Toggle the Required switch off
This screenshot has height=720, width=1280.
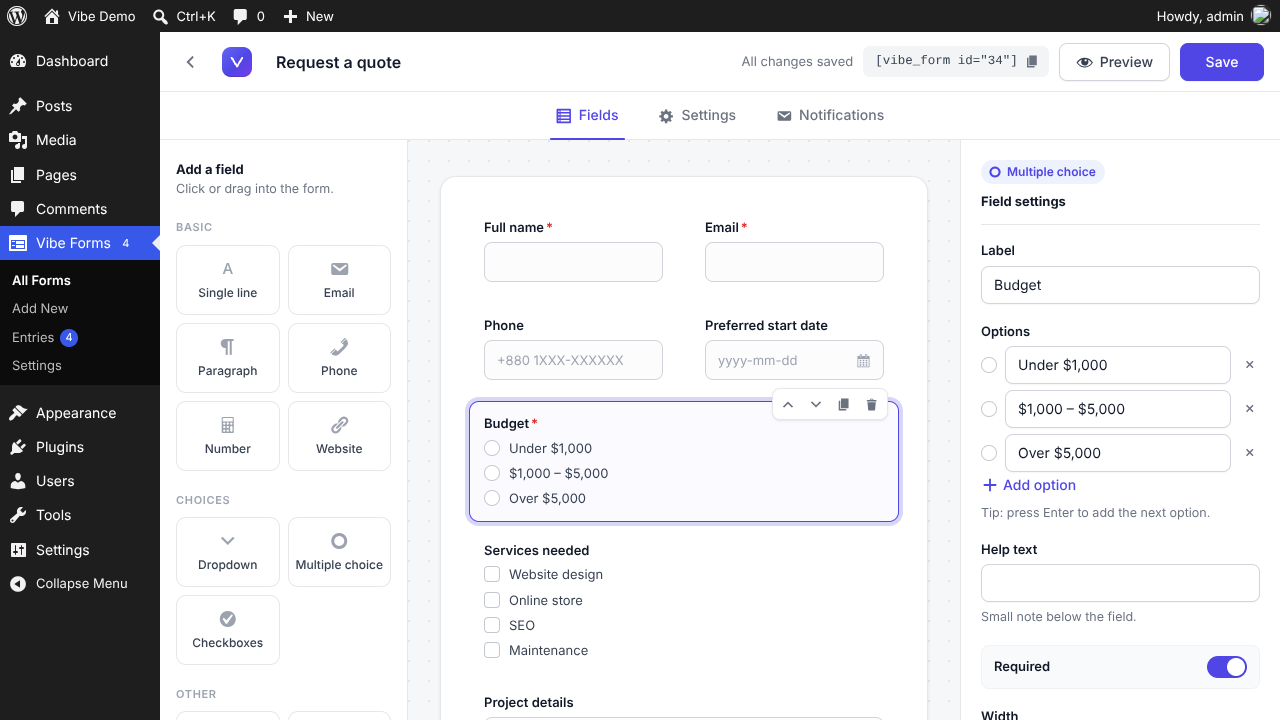tap(1227, 667)
